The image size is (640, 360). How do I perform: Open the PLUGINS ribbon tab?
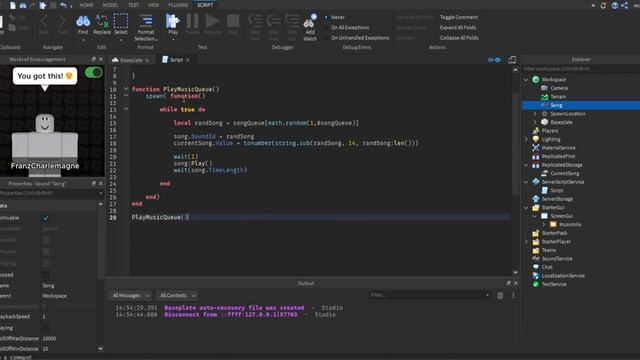point(178,5)
